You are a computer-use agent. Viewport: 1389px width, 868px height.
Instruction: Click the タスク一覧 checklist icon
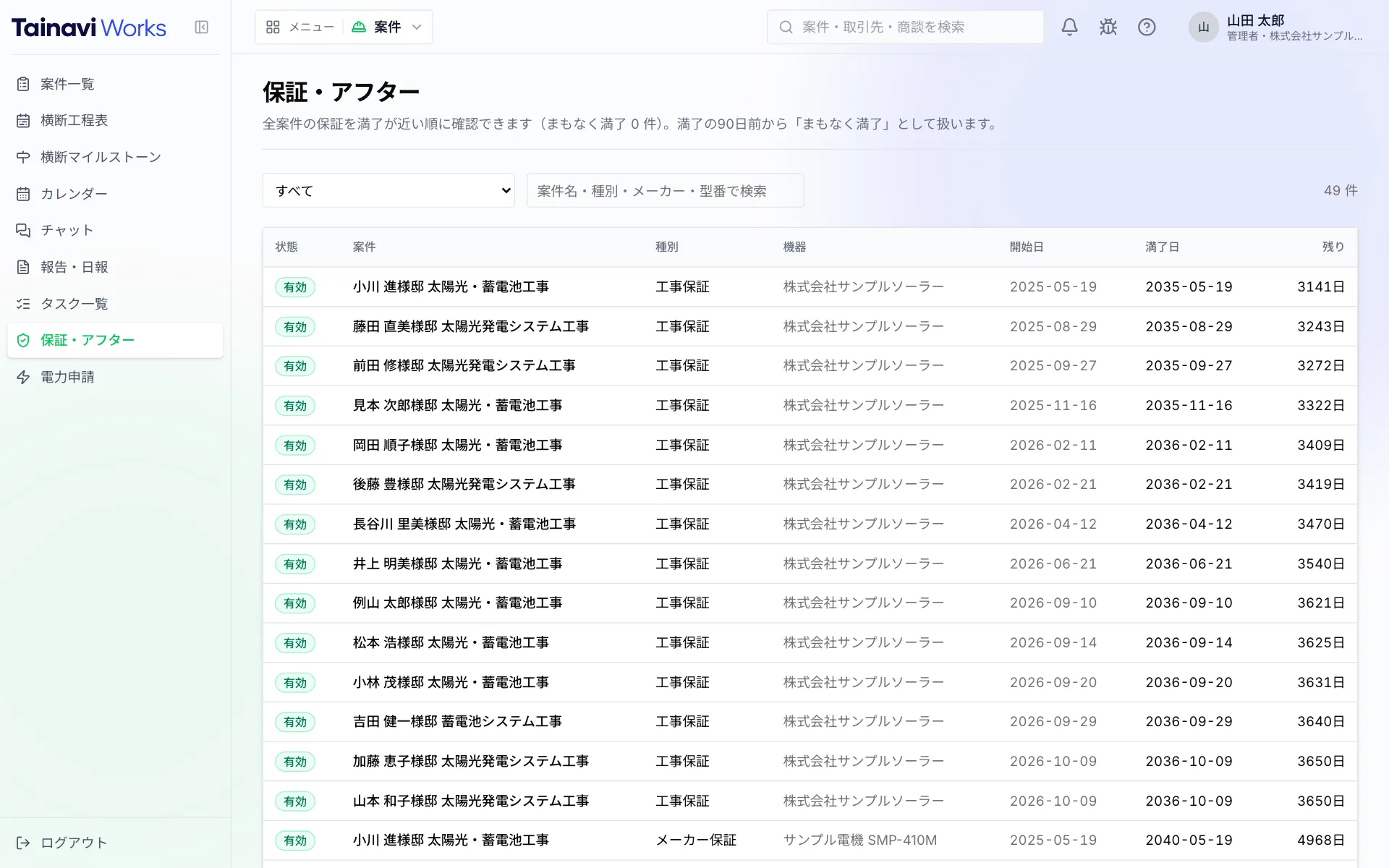click(23, 304)
